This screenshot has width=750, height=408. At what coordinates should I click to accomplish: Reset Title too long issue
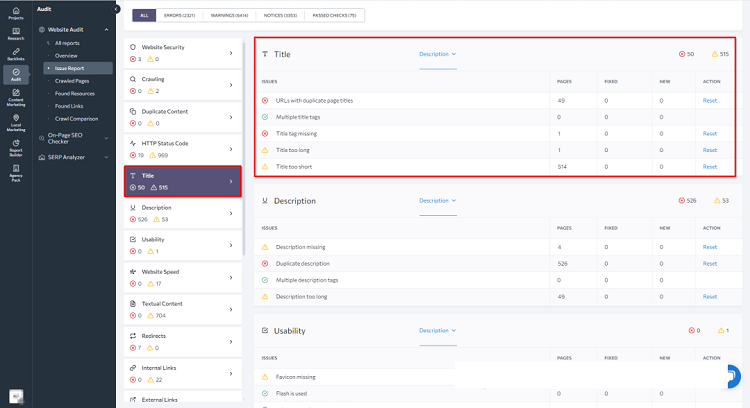coord(710,150)
